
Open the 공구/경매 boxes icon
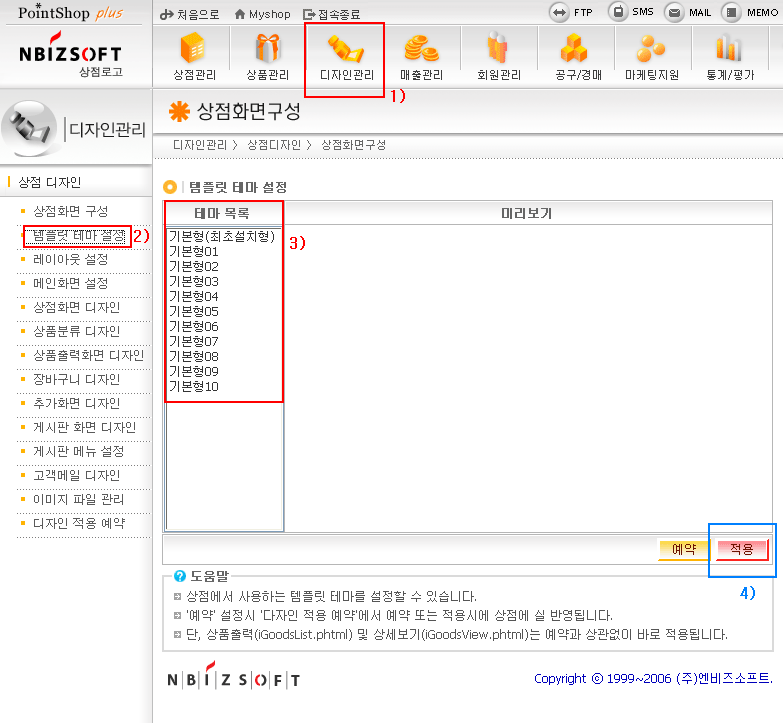coord(574,49)
